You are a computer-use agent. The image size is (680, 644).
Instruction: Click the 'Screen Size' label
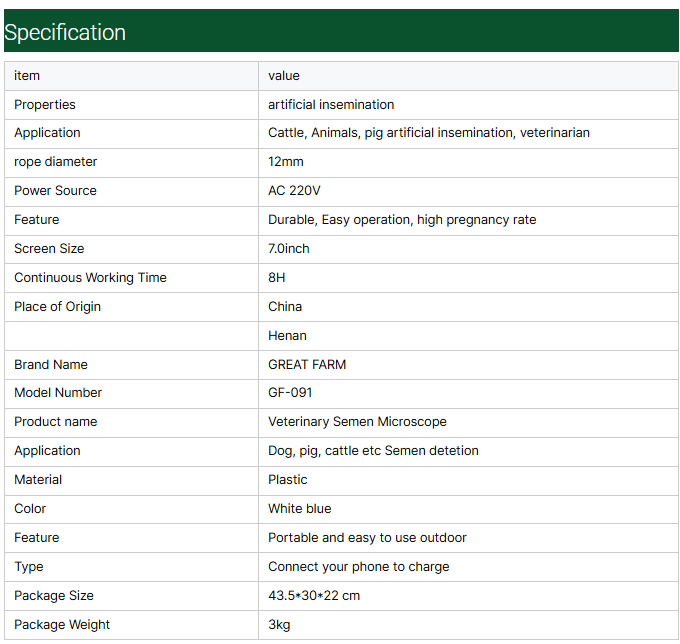49,249
